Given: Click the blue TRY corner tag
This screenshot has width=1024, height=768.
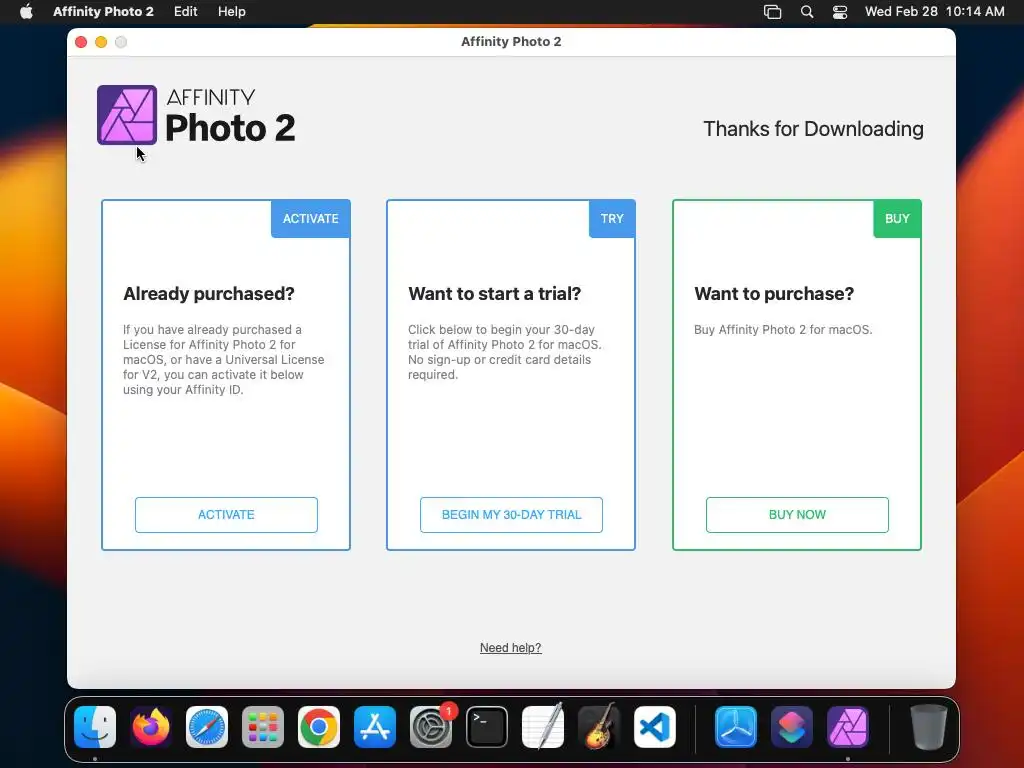Looking at the screenshot, I should (x=612, y=219).
